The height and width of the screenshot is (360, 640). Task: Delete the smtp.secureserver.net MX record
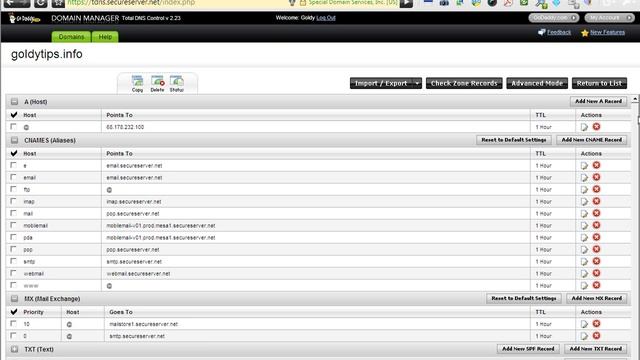pos(596,336)
